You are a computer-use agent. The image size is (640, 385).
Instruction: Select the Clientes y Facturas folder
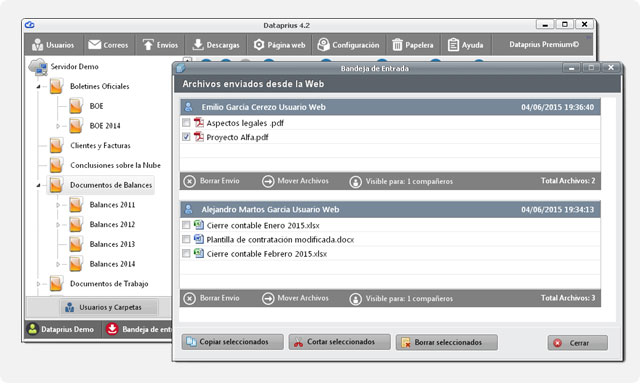point(100,145)
